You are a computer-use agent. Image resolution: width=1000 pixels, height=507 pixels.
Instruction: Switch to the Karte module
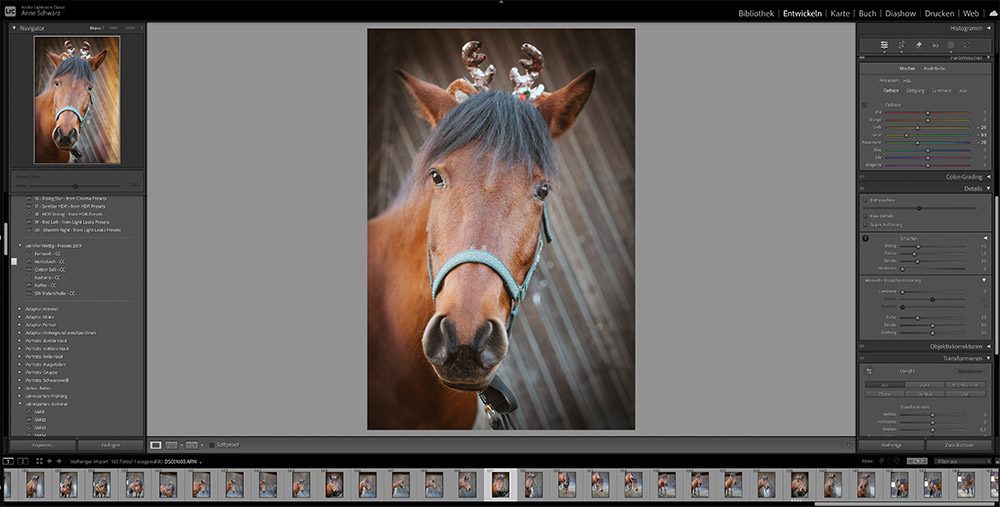(840, 13)
